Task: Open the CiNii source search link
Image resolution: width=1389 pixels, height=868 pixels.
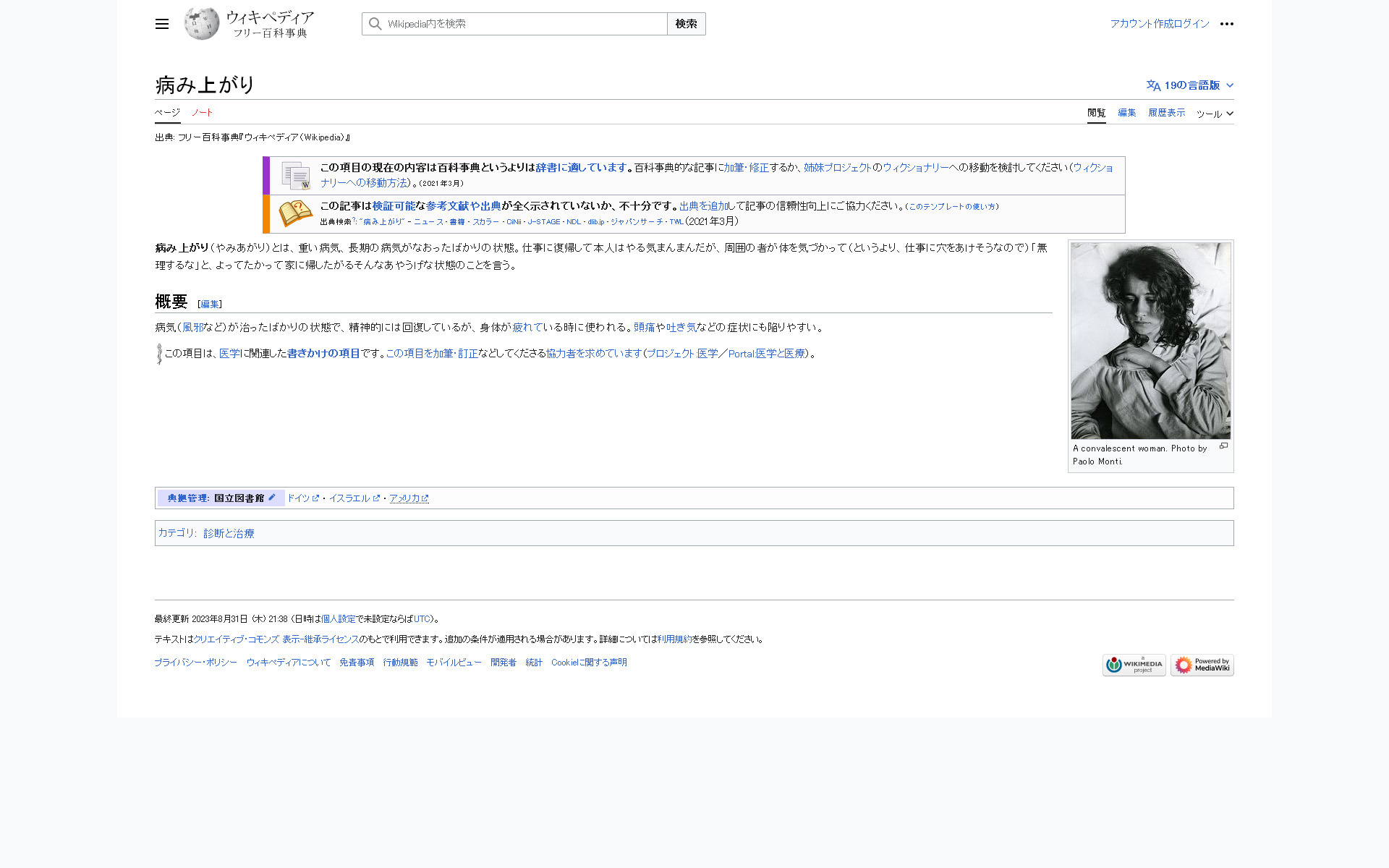Action: coord(514,222)
